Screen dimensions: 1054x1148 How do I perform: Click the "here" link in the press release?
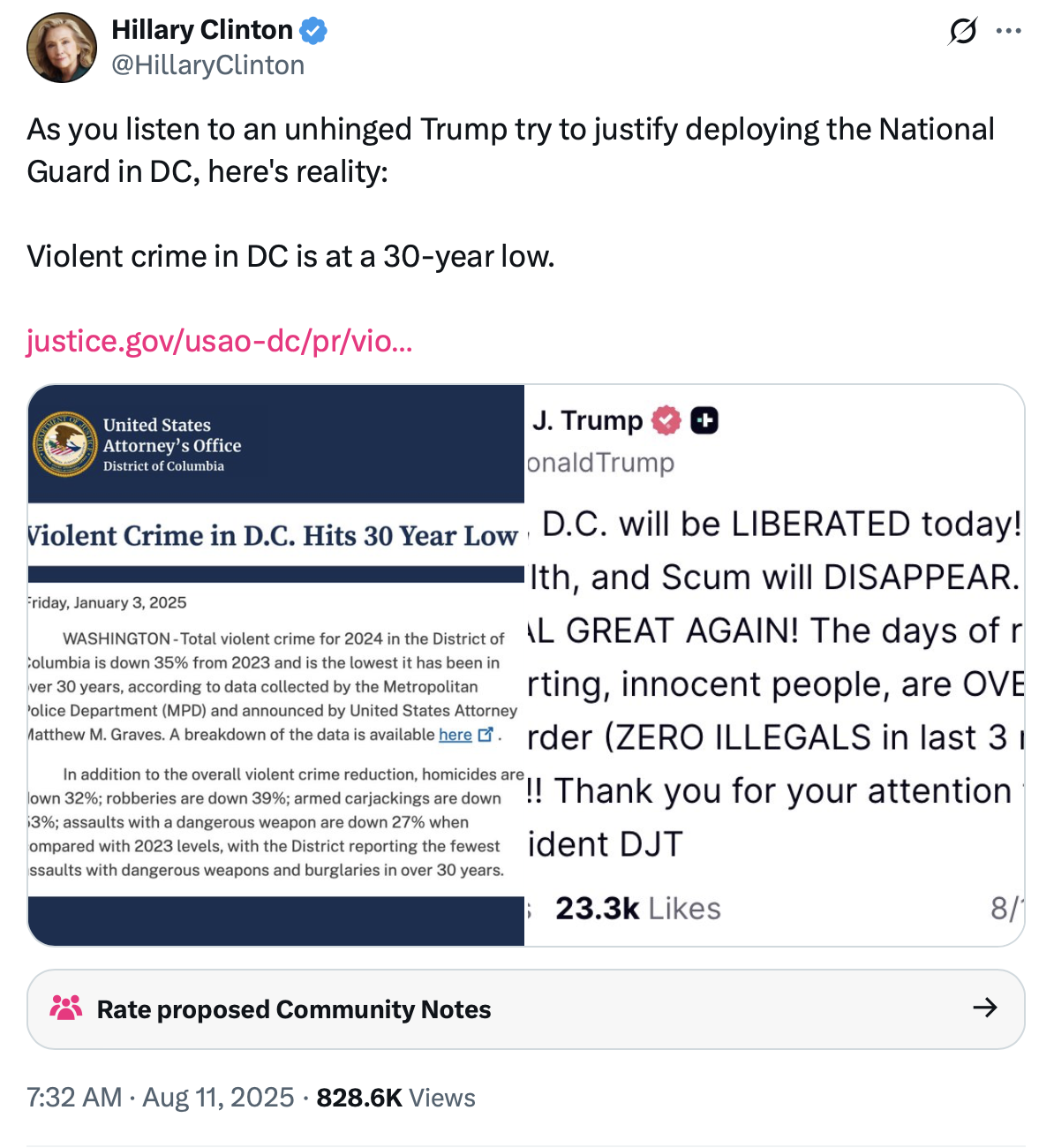[x=455, y=735]
